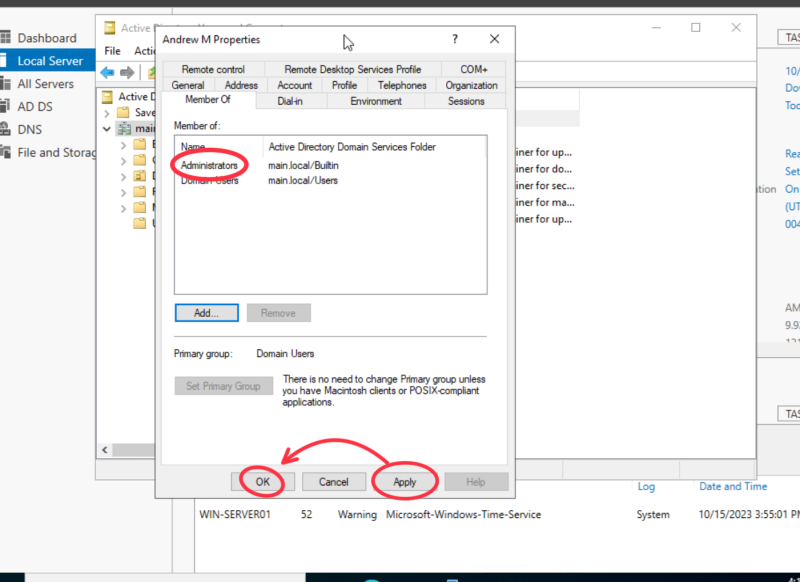Click the main.local domain icon in tree
The width and height of the screenshot is (800, 582).
point(123,129)
